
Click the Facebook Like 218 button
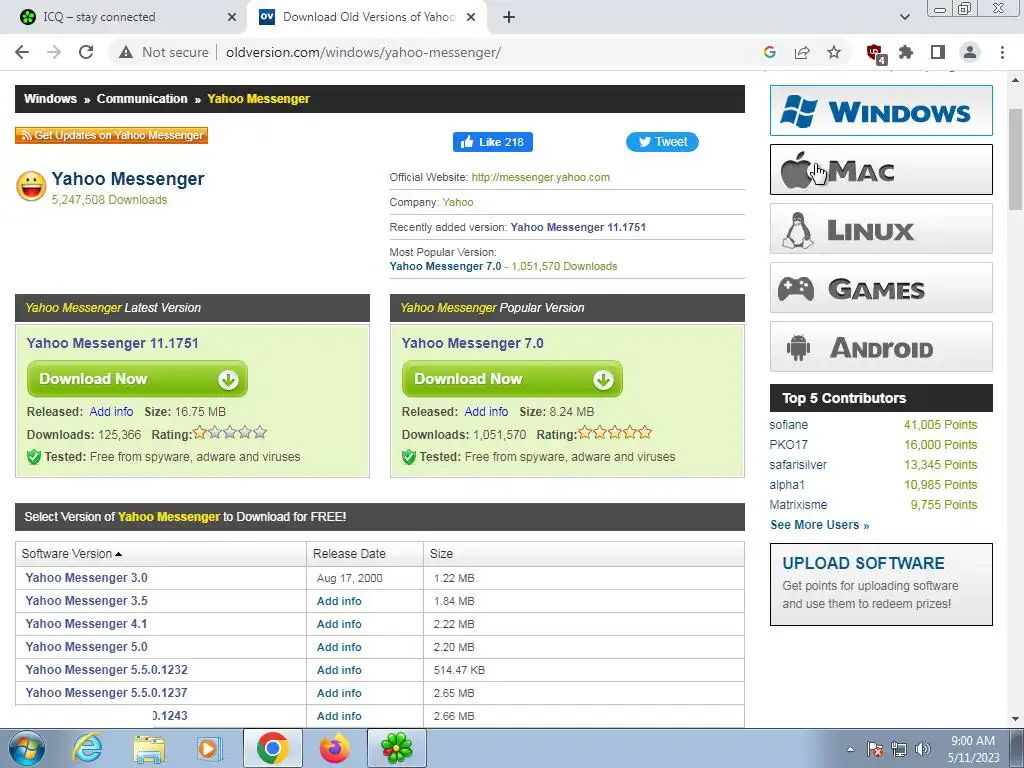click(x=493, y=142)
